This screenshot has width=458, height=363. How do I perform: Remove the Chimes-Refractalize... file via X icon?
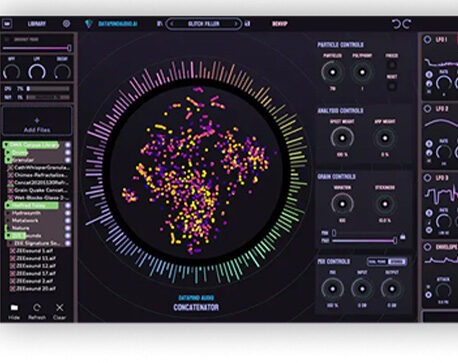pyautogui.click(x=11, y=175)
